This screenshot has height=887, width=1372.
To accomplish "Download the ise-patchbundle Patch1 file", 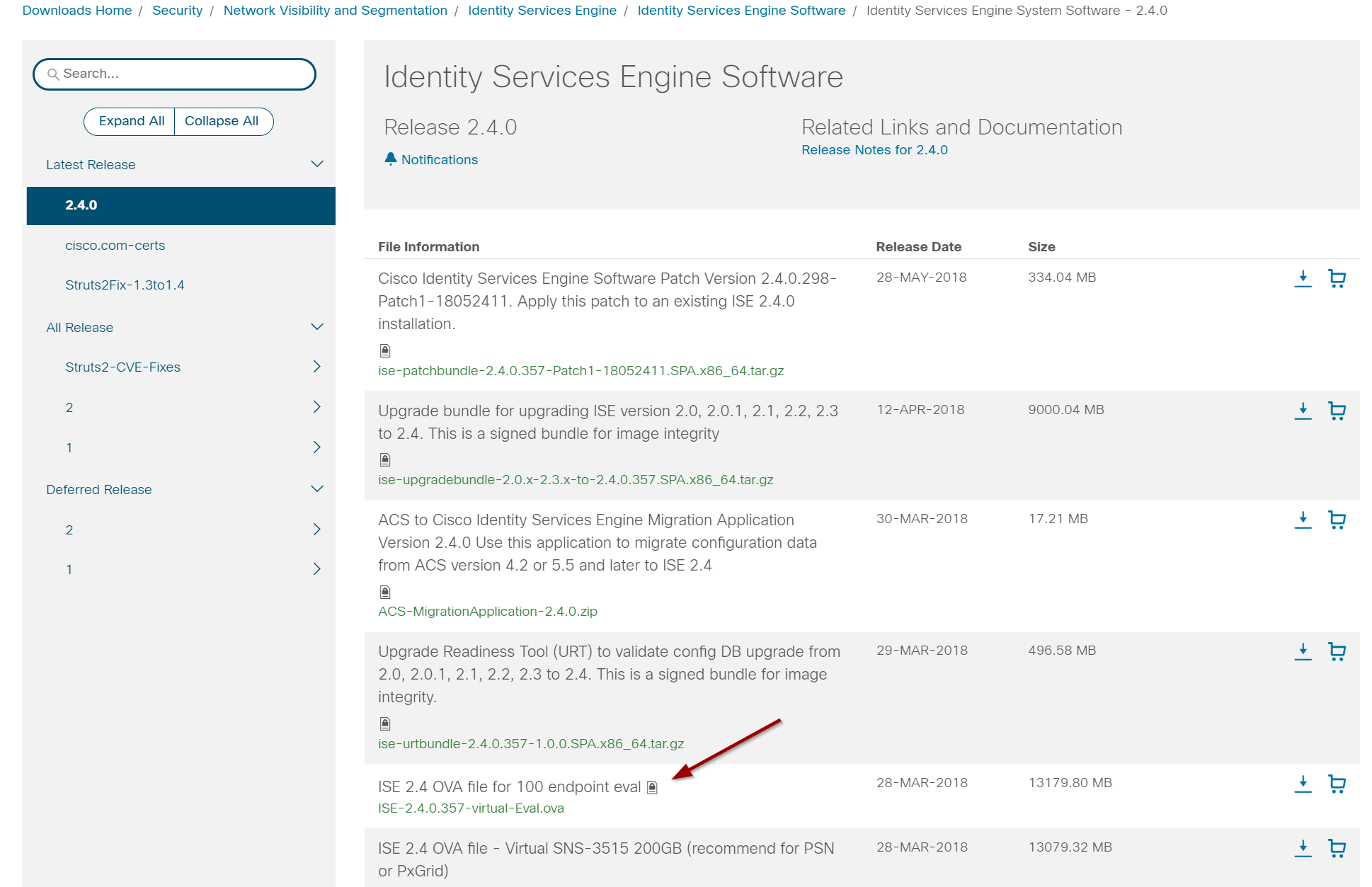I will [x=1303, y=279].
